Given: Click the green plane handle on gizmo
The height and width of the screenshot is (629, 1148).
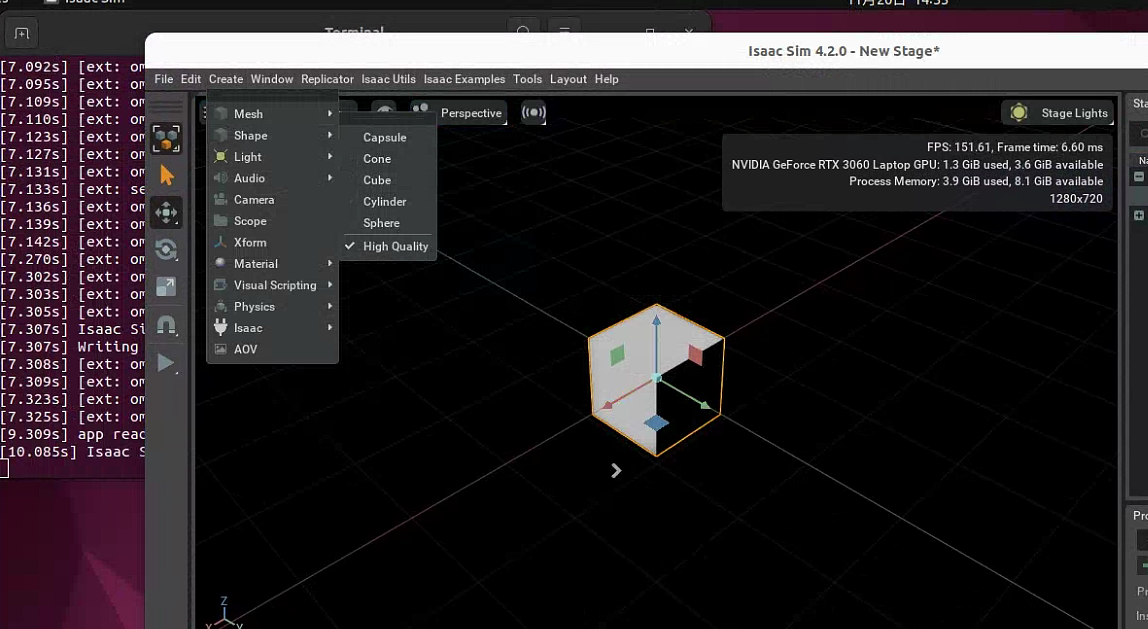Looking at the screenshot, I should 618,355.
